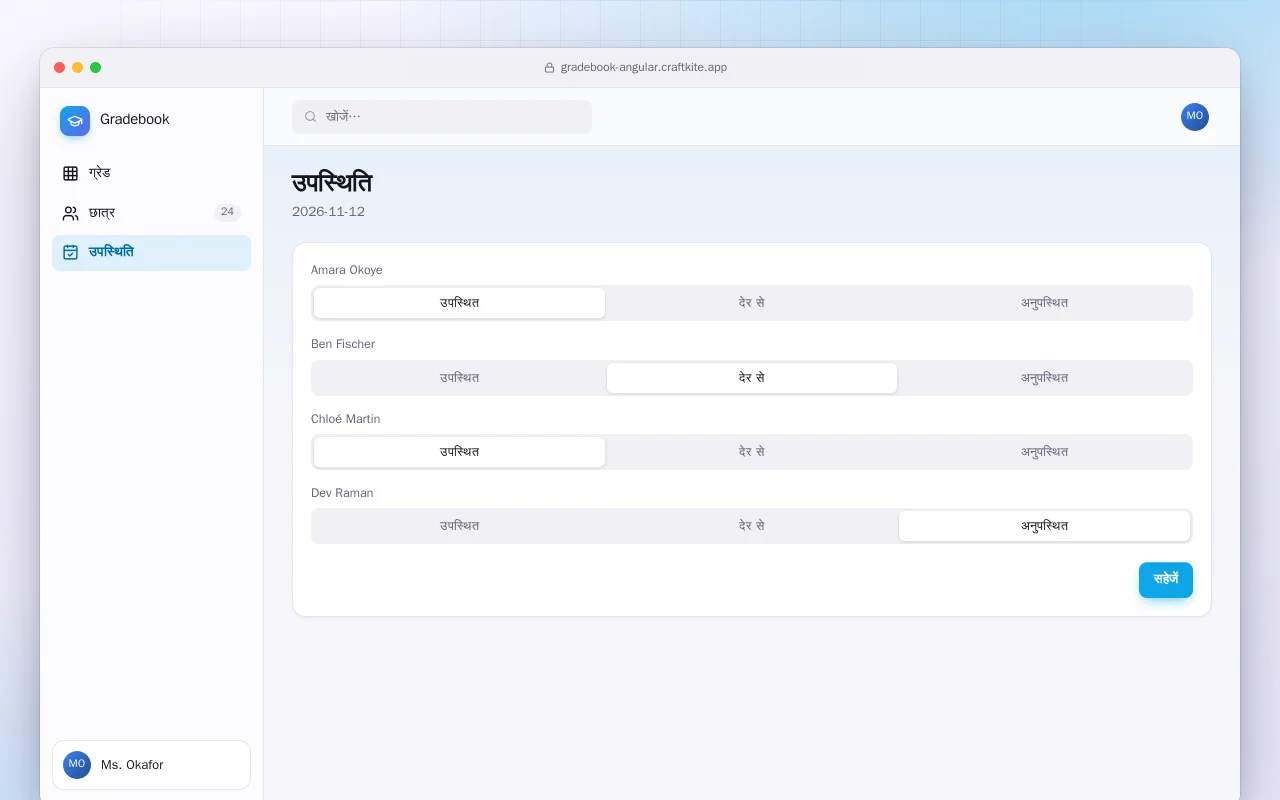This screenshot has height=800, width=1280.
Task: Click the Amara Okoye name label
Action: click(x=346, y=270)
